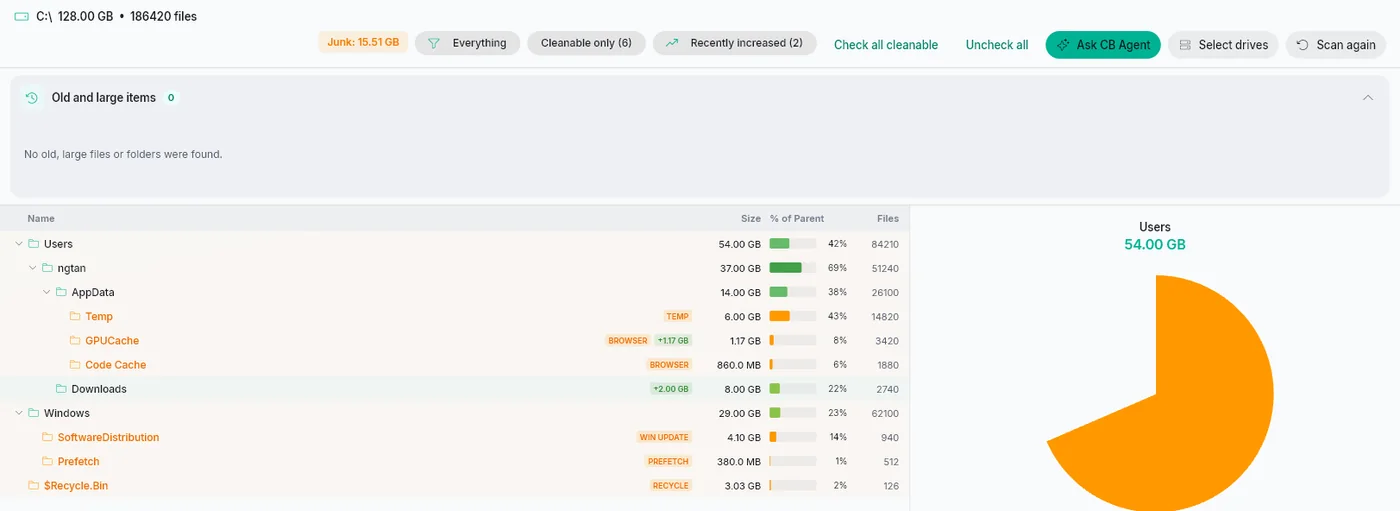Click the BROWSER tag on GPUCache row

628,341
